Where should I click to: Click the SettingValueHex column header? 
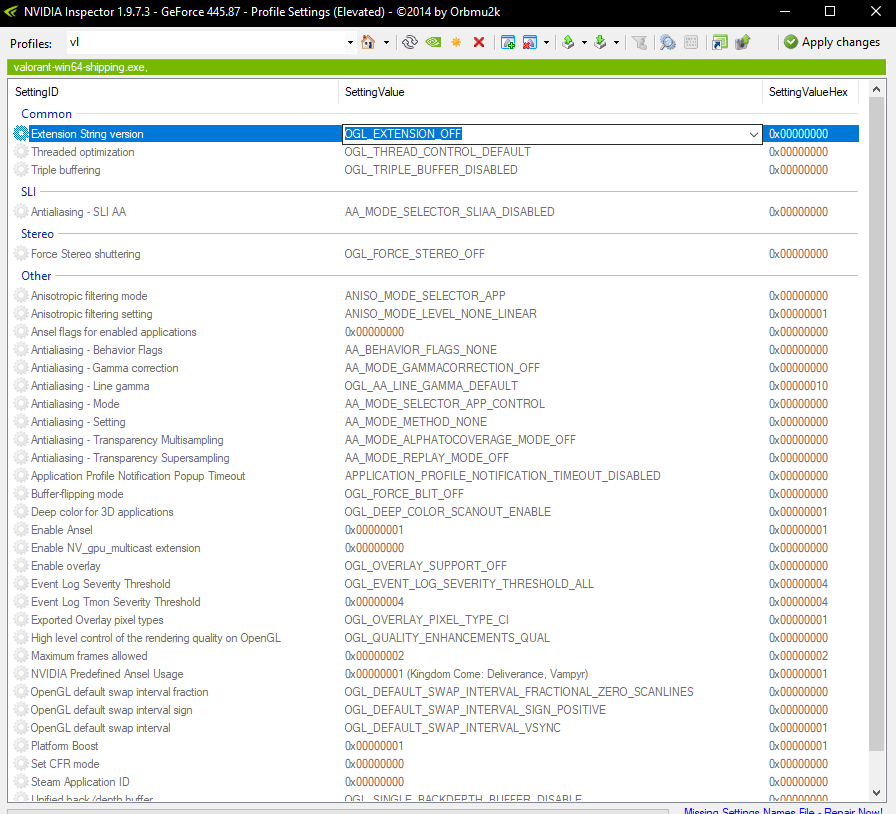click(x=810, y=92)
